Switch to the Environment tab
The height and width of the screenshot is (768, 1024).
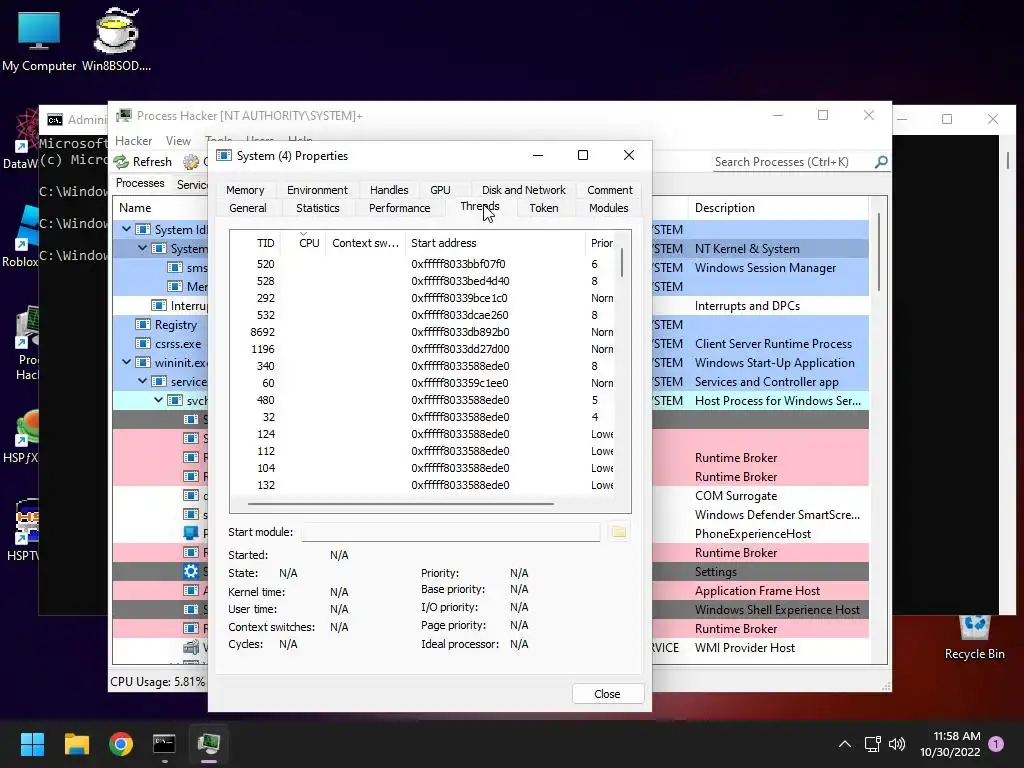point(317,190)
